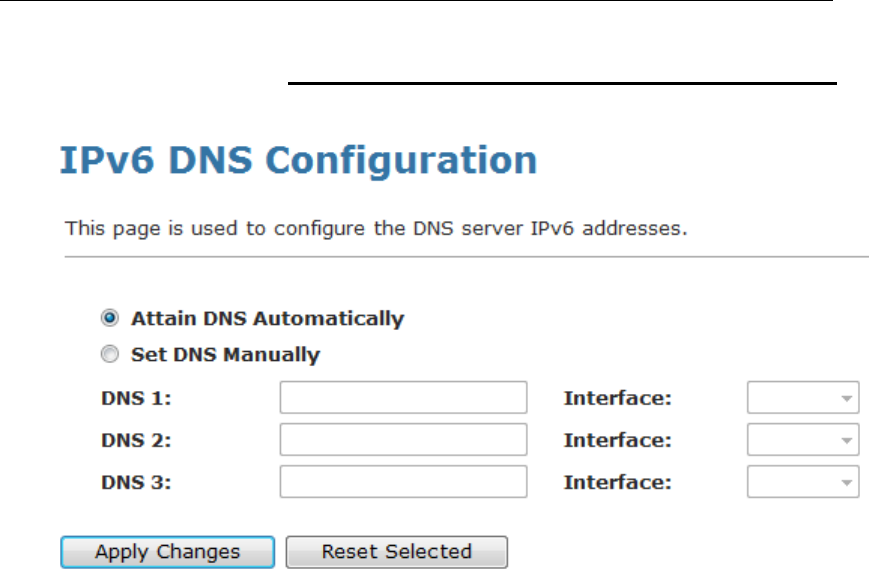This screenshot has width=869, height=572.
Task: Click the Reset Selected button
Action: [396, 552]
